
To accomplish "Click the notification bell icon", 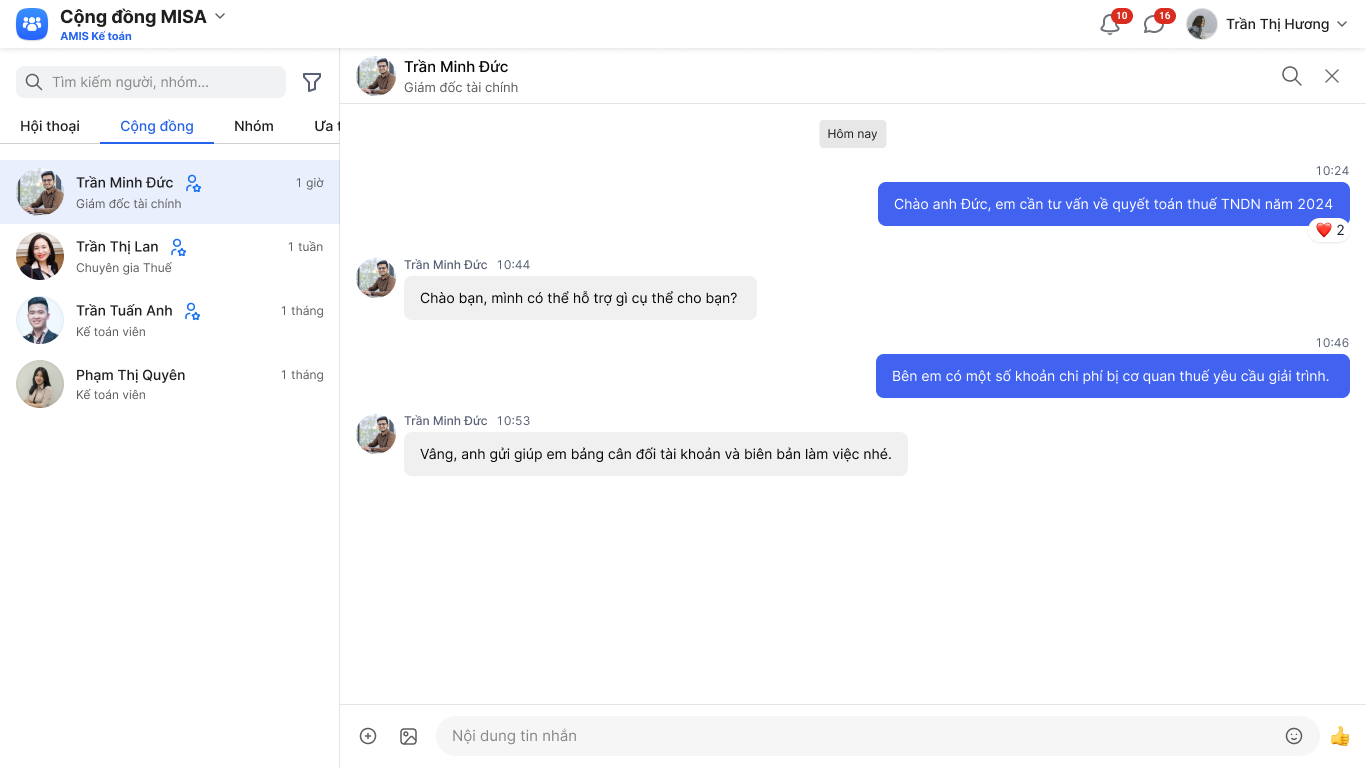I will coord(1110,25).
